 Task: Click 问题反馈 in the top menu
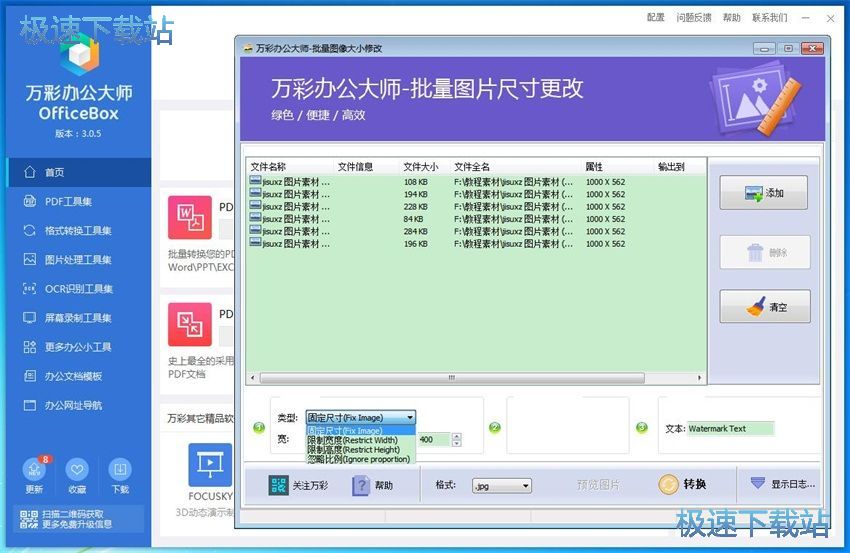693,17
